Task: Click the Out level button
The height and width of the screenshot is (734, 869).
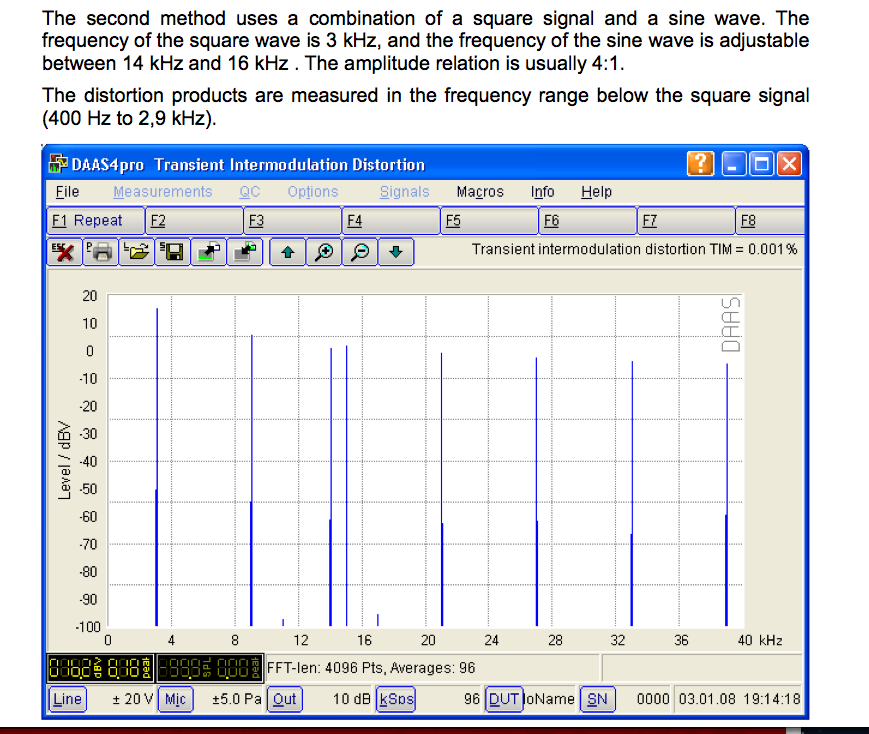Action: 284,699
